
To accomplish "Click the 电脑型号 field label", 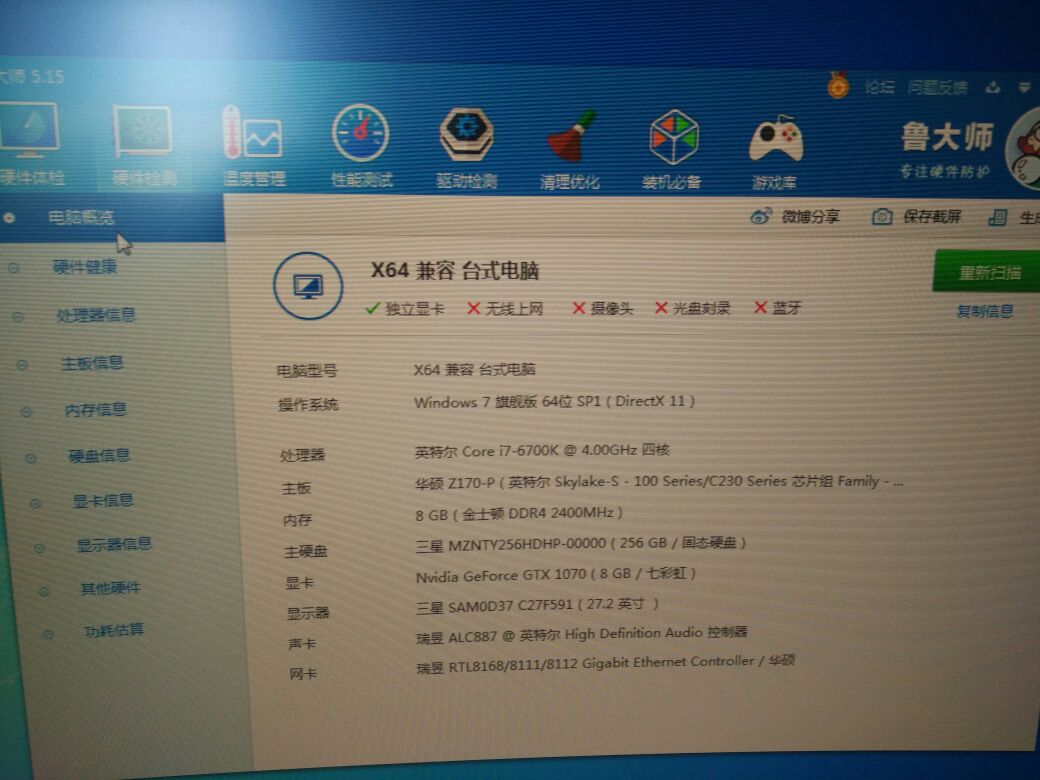I will (306, 371).
